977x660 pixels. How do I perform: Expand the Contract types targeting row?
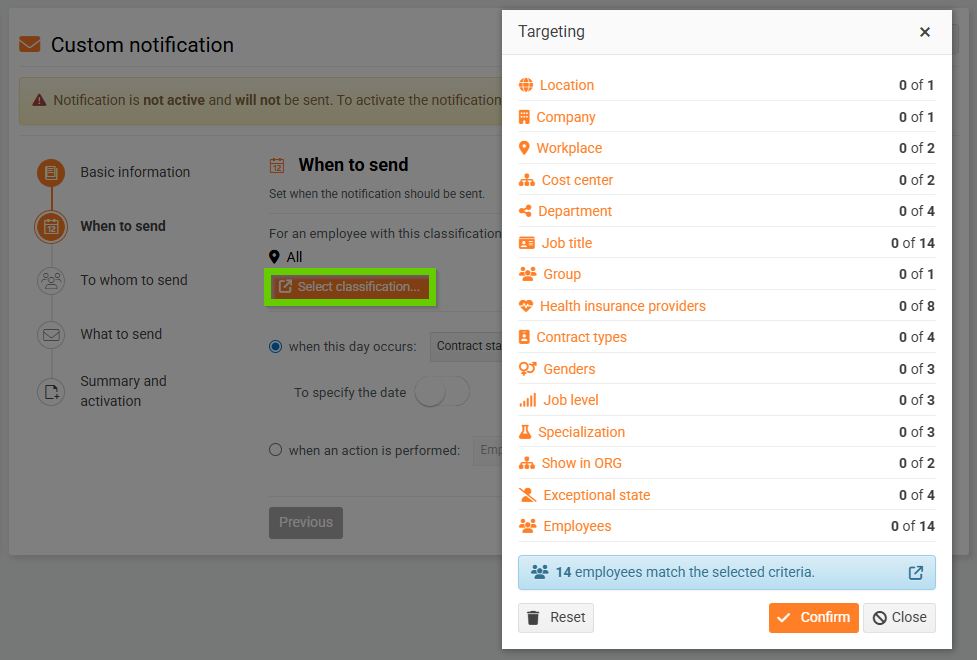point(581,337)
